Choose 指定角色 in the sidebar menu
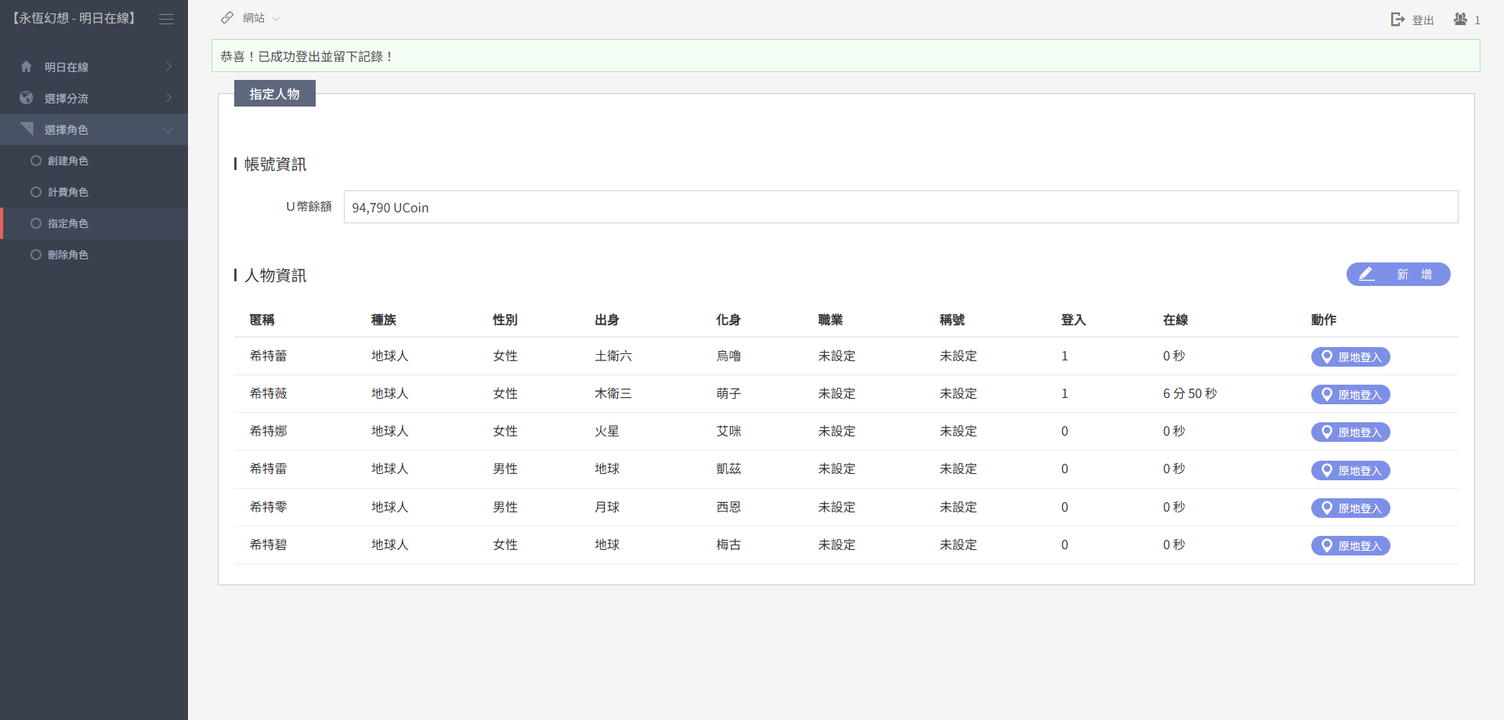 tap(68, 224)
